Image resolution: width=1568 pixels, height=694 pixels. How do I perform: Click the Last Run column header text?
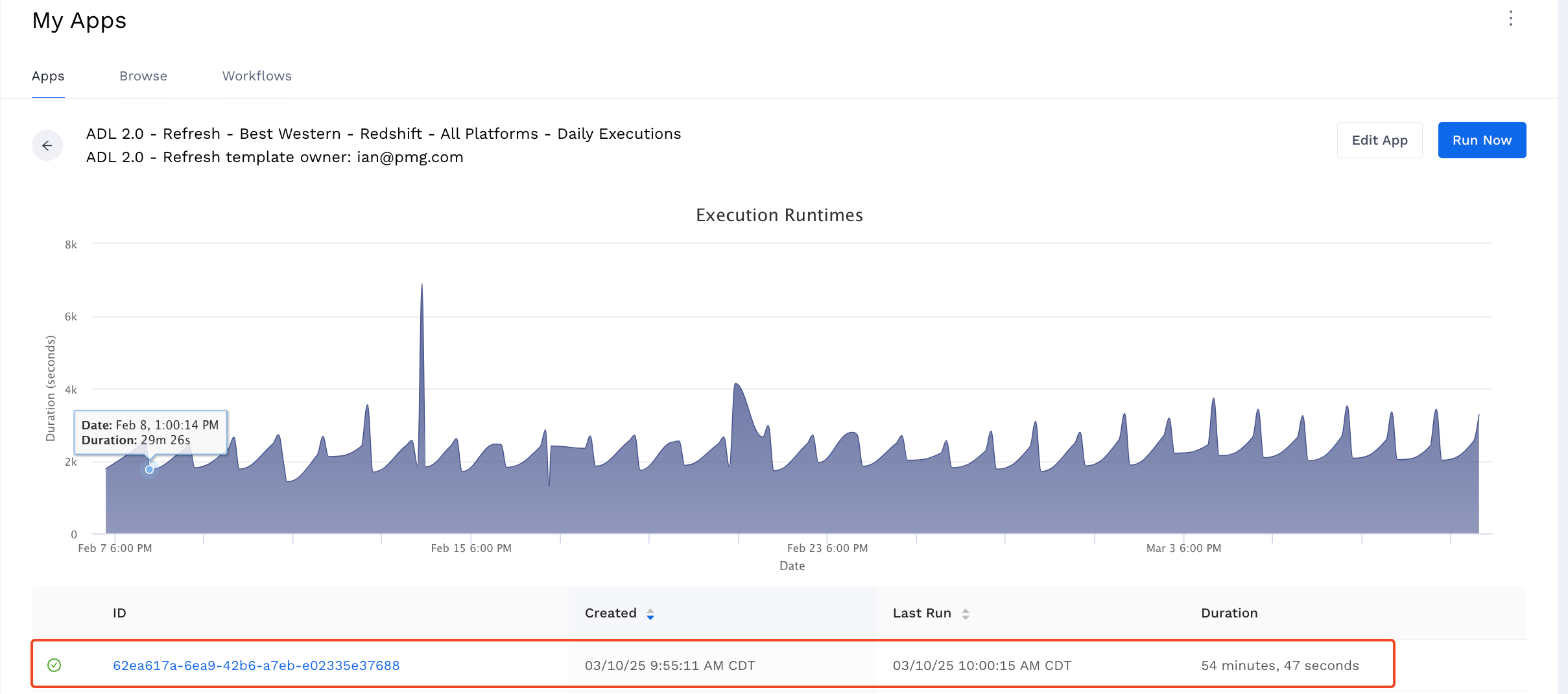921,613
